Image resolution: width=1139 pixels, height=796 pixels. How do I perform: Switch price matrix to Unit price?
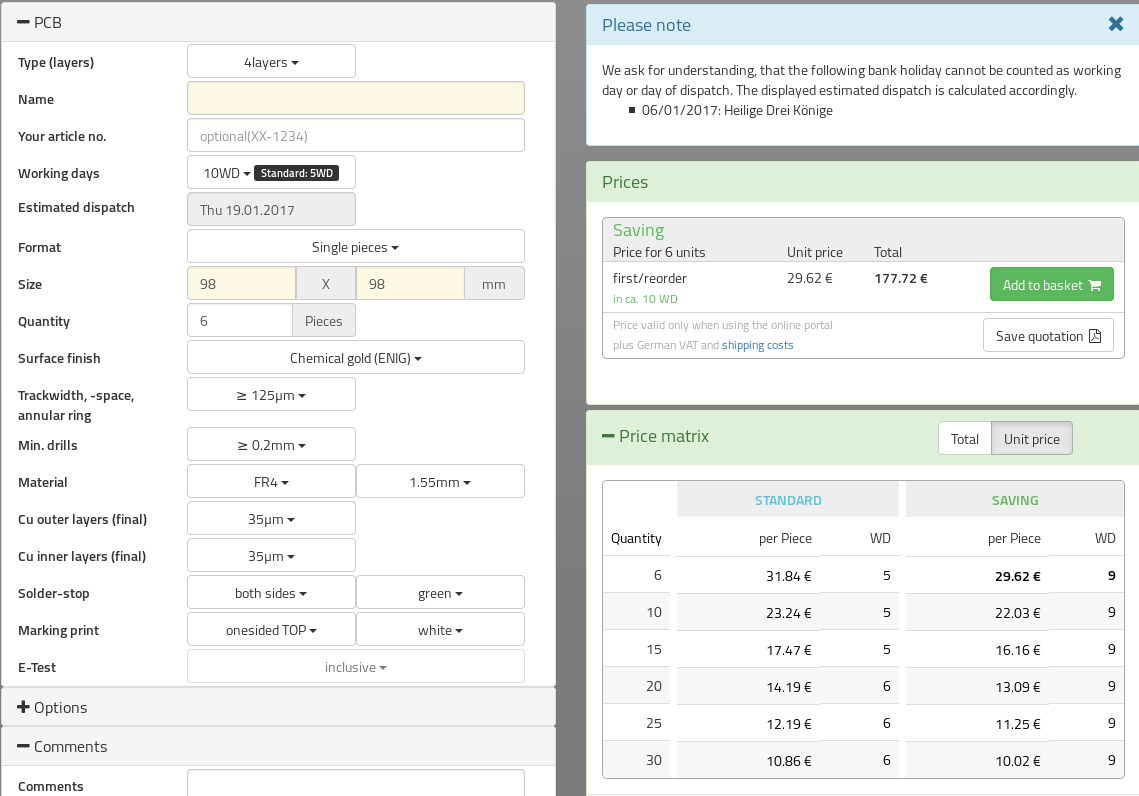(1031, 438)
